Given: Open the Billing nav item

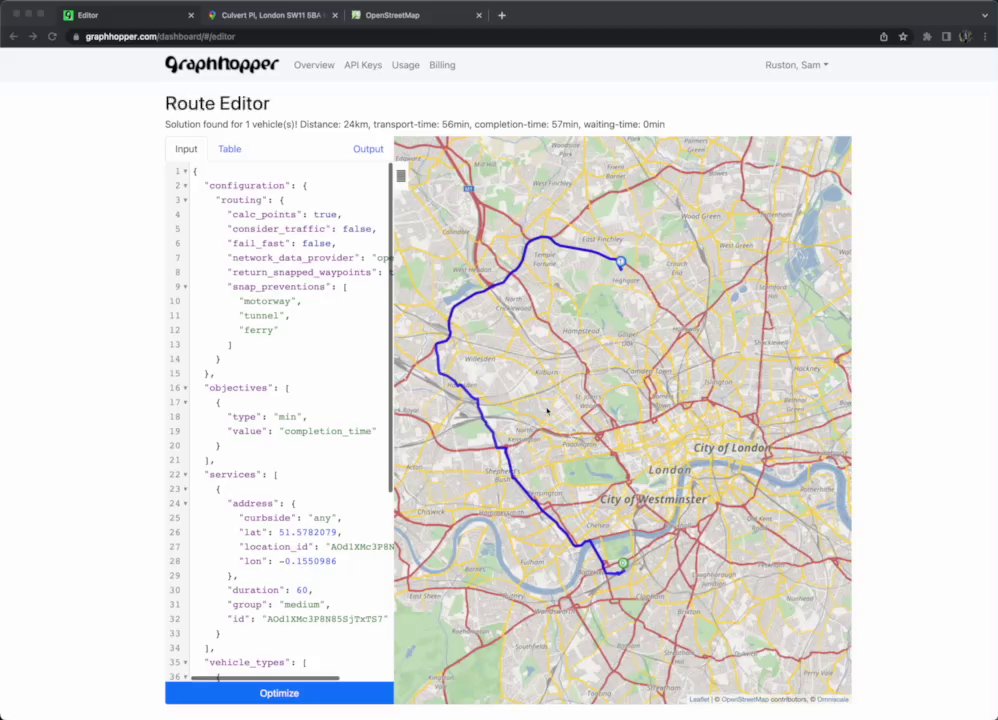Looking at the screenshot, I should 442,65.
